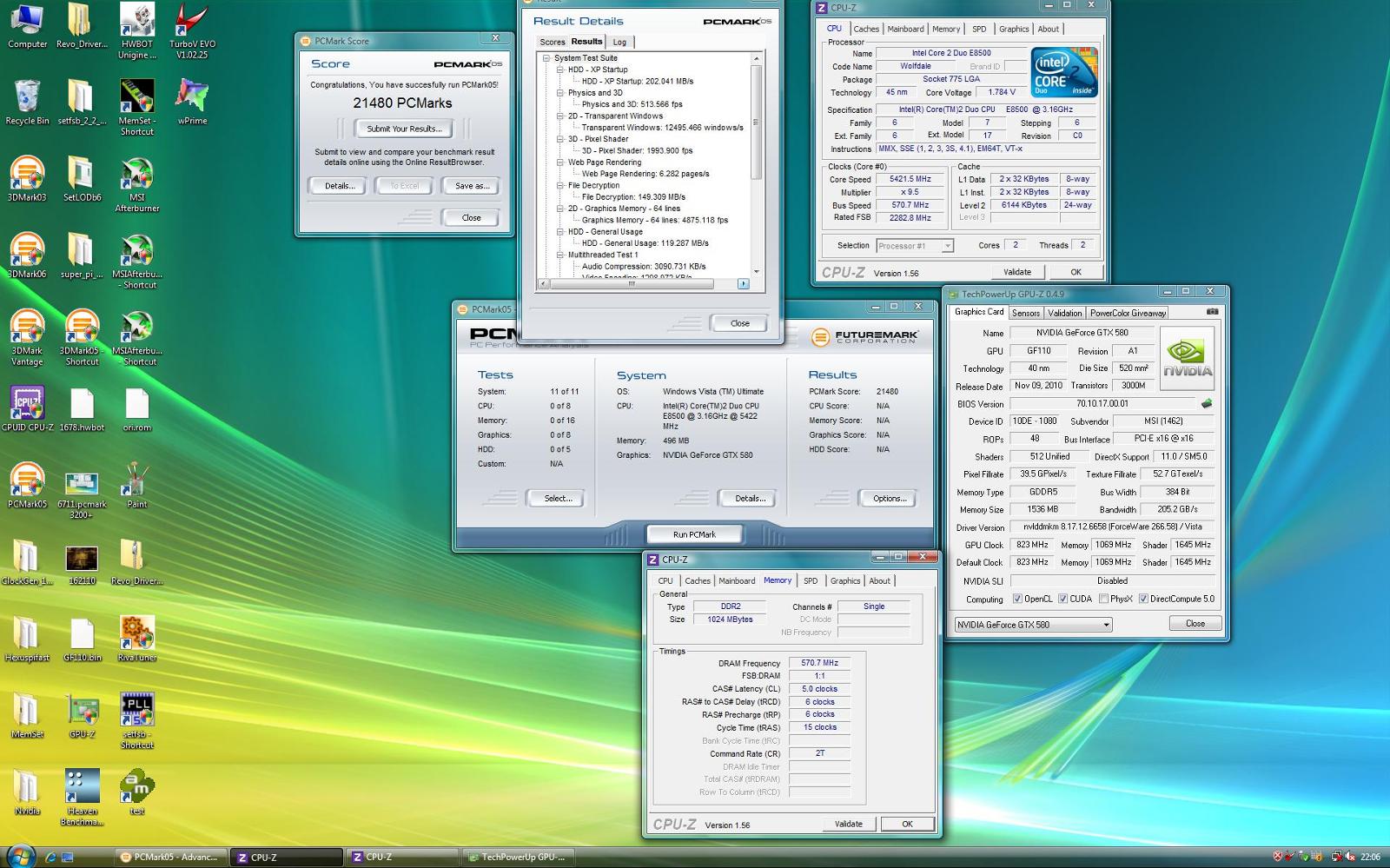Open the Windows Start orb
The image size is (1390, 868).
coord(19,856)
